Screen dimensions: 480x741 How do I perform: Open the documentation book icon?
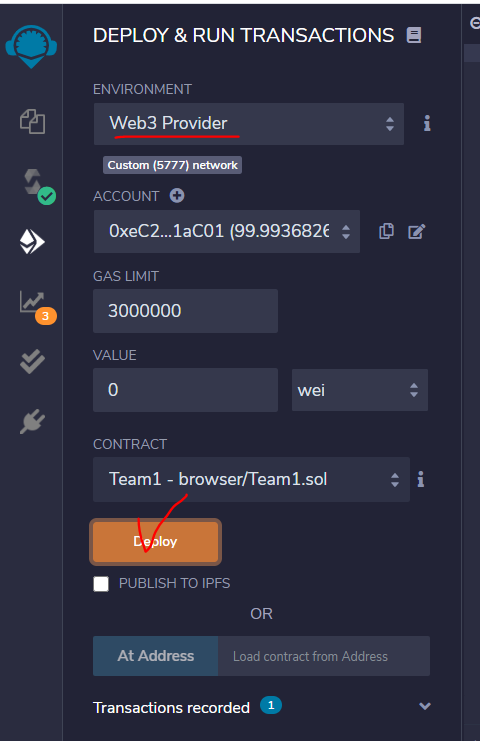414,35
